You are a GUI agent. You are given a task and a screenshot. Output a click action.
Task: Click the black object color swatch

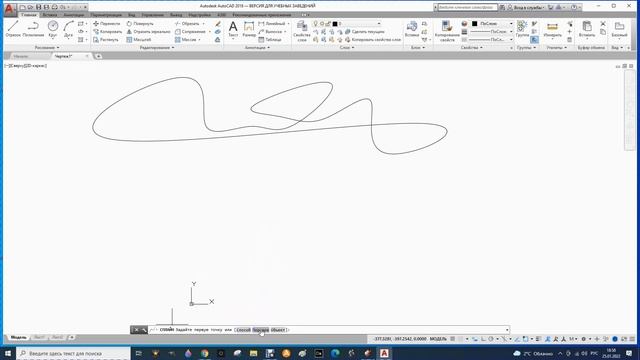click(474, 24)
